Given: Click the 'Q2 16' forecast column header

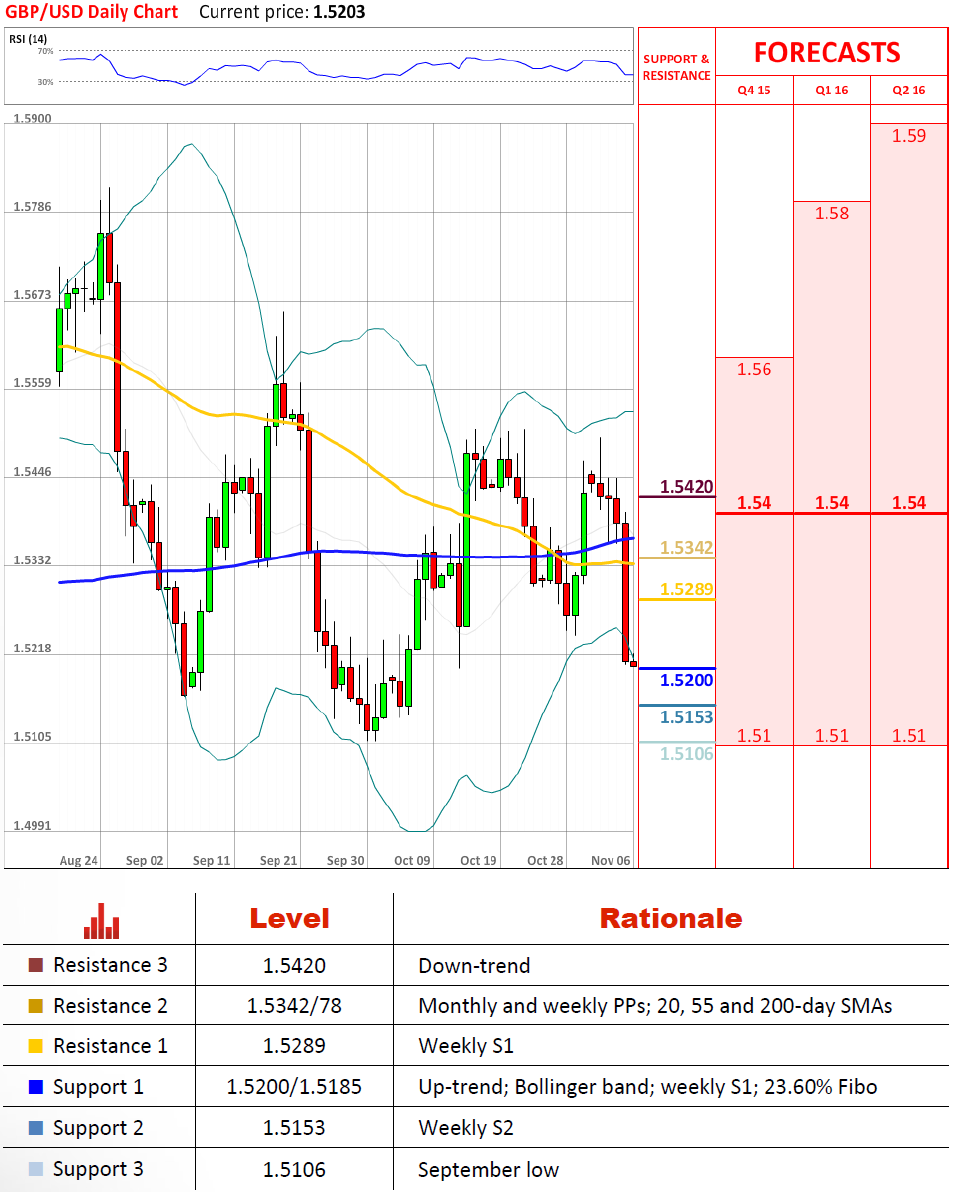Looking at the screenshot, I should (x=909, y=90).
